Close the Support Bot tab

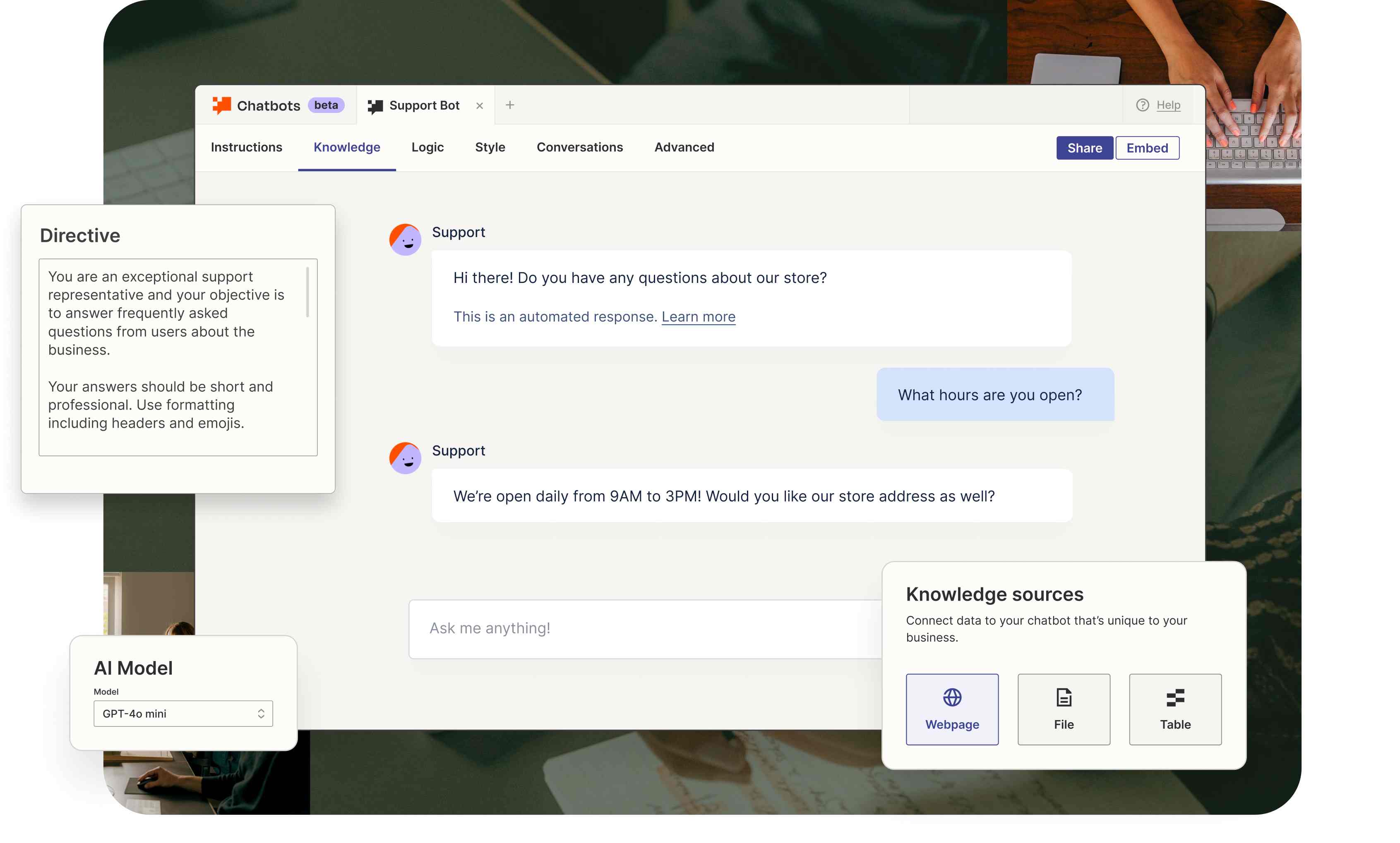pyautogui.click(x=480, y=105)
